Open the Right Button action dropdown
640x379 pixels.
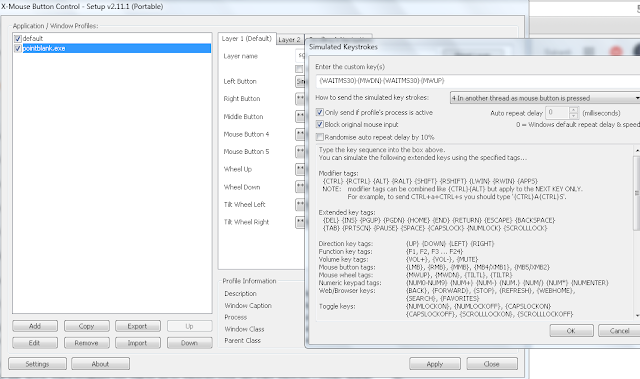click(x=300, y=99)
